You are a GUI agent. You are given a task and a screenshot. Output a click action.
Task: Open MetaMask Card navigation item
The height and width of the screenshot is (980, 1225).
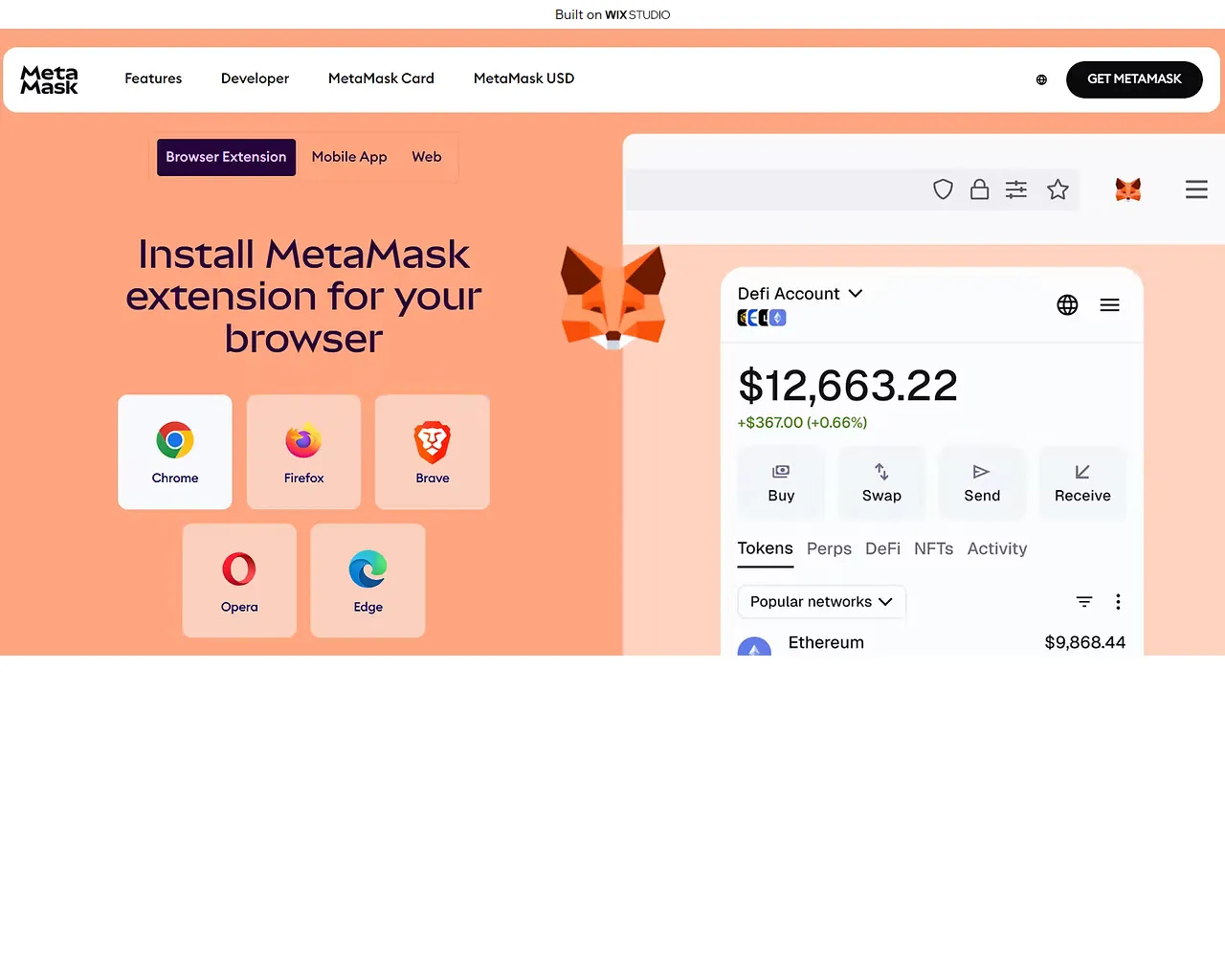pyautogui.click(x=381, y=78)
